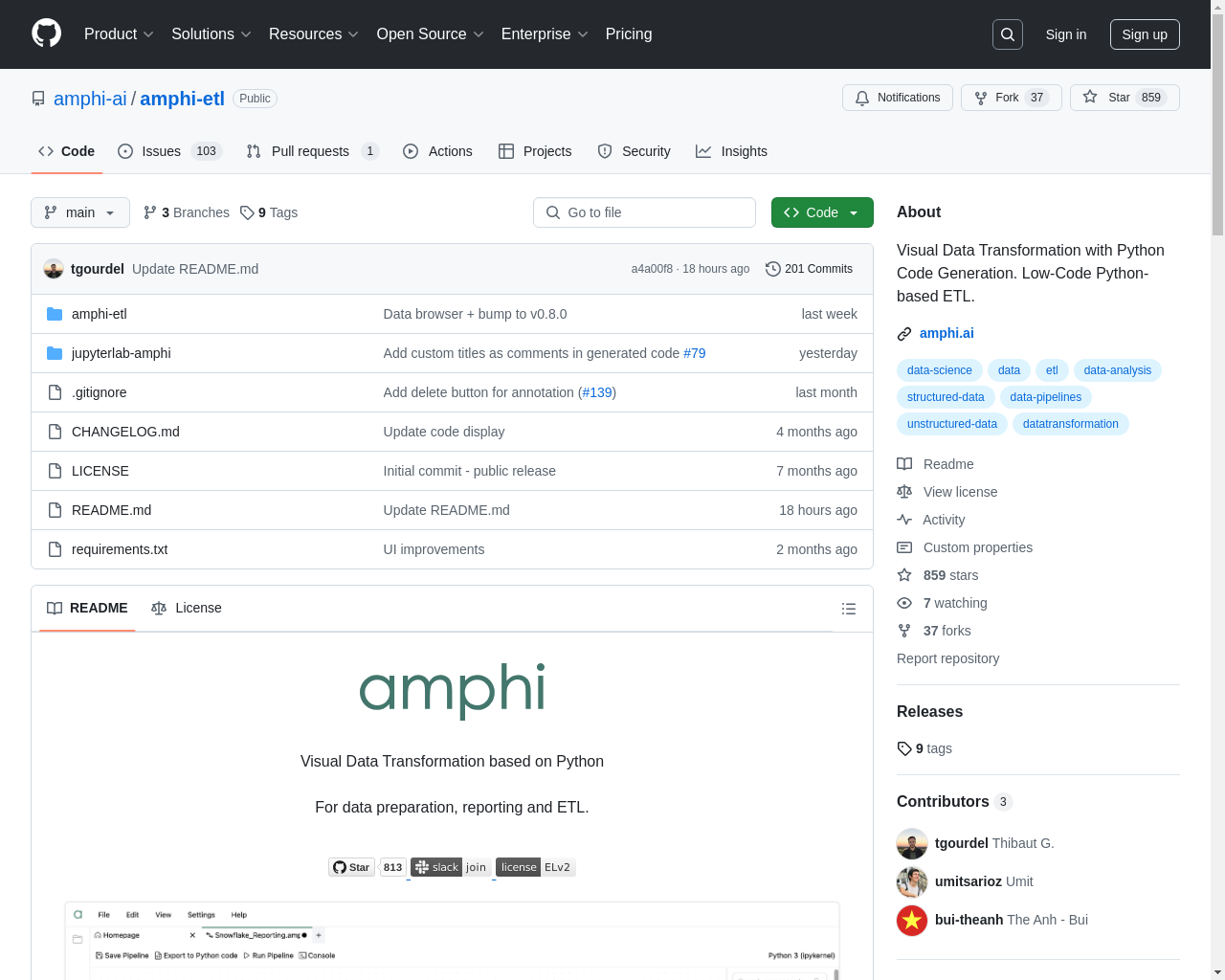Click the Report repository link
The image size is (1225, 980).
tap(947, 658)
